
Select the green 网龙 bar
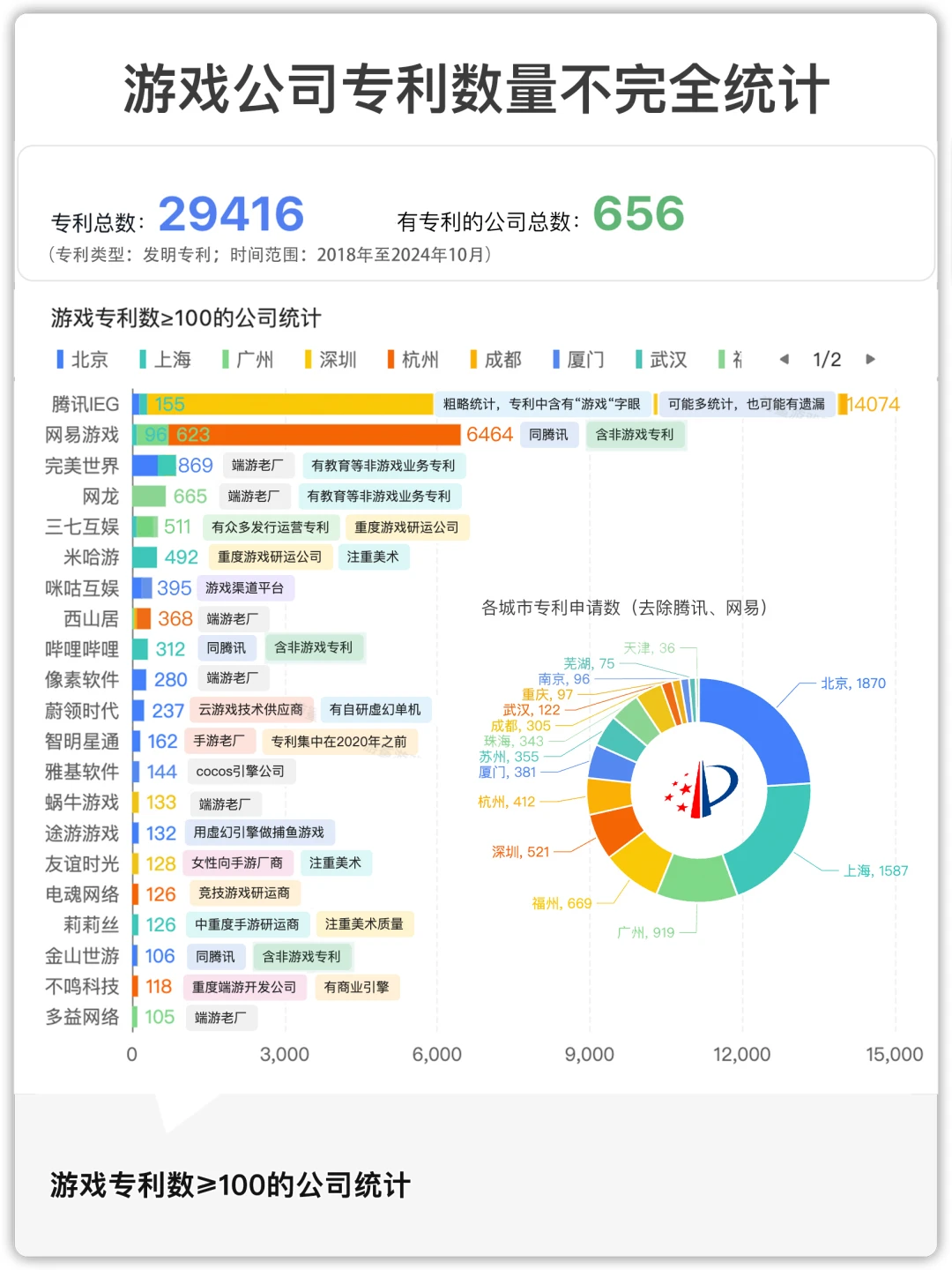149,496
